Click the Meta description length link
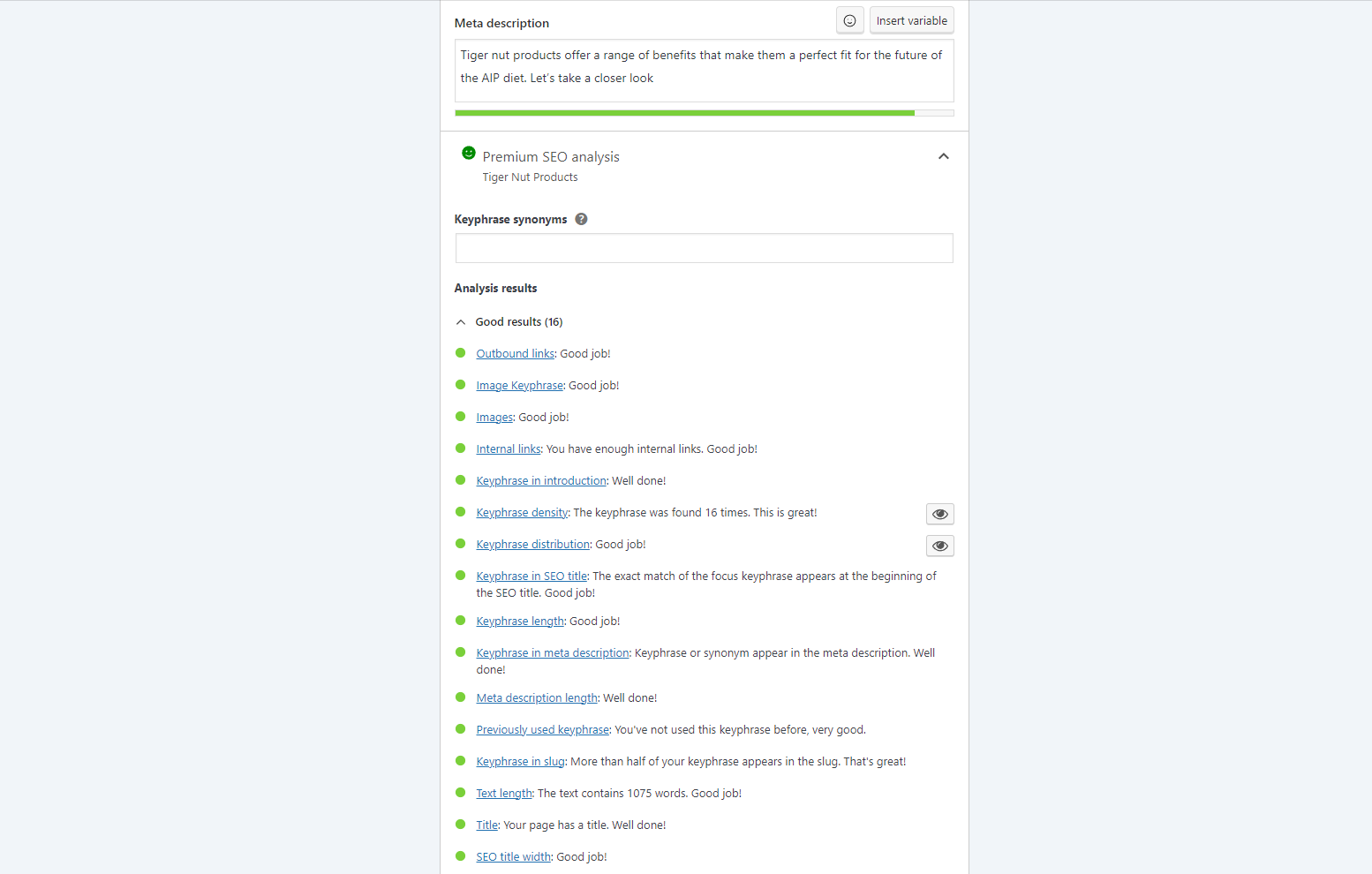 [x=537, y=697]
